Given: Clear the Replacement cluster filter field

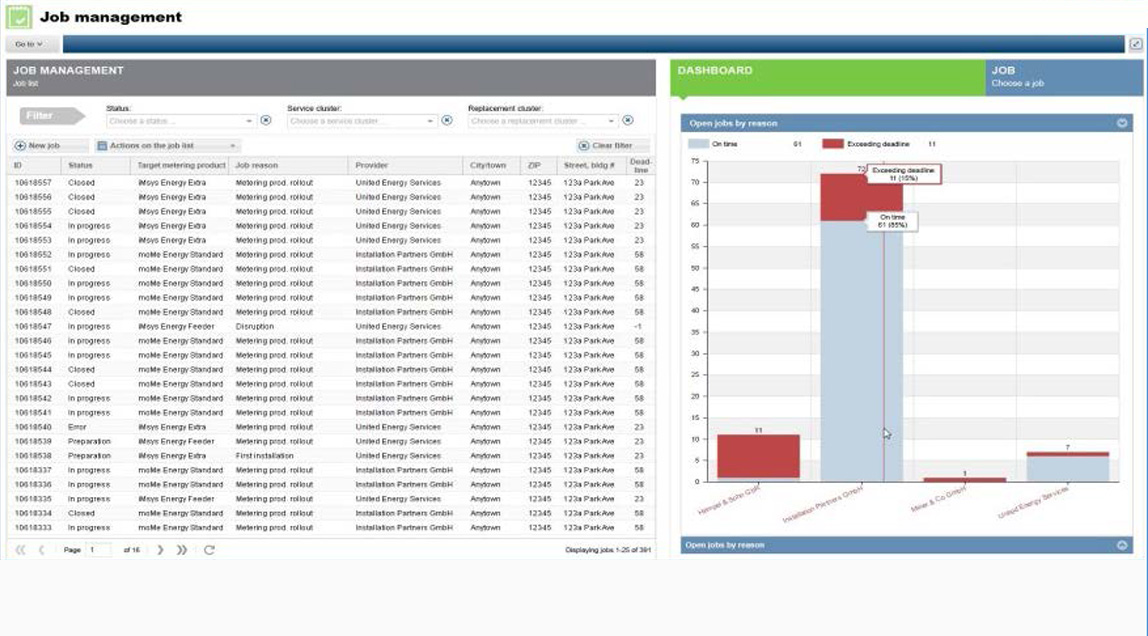Looking at the screenshot, I should pyautogui.click(x=627, y=119).
